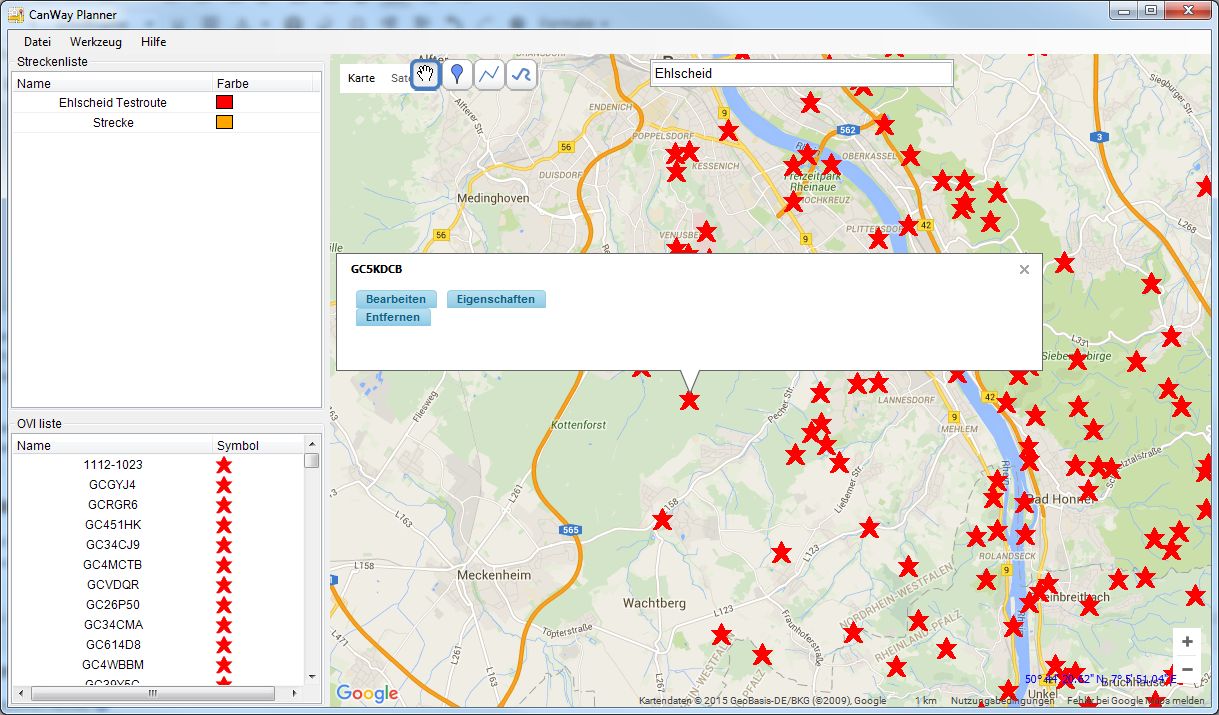Zoom in the map with plus button
Screen dimensions: 1219x715
[x=1187, y=642]
